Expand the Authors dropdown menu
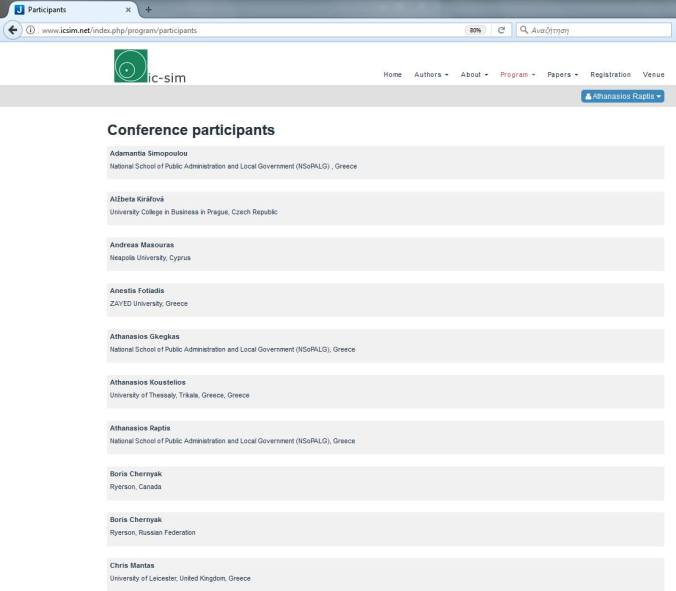This screenshot has width=676, height=591. 431,75
